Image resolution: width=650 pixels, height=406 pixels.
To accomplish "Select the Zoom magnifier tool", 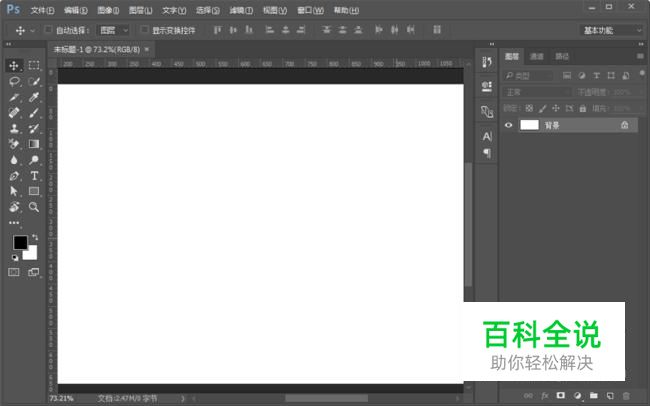I will (x=33, y=207).
